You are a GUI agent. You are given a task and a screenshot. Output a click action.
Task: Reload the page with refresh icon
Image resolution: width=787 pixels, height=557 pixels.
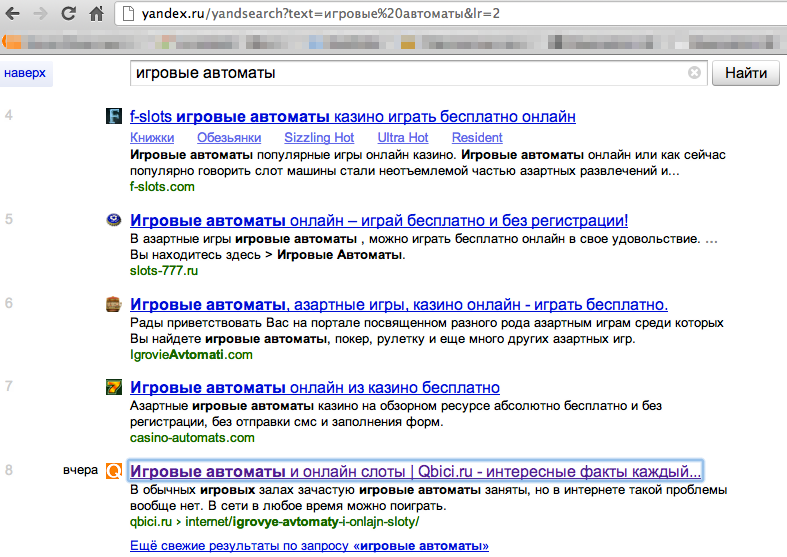click(x=68, y=13)
